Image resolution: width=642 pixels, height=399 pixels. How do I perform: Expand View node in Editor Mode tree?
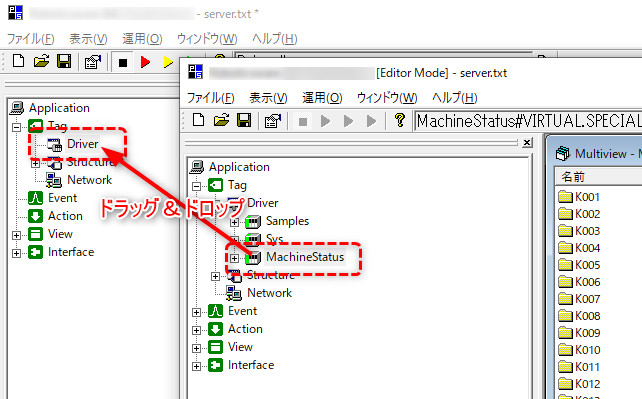point(197,348)
